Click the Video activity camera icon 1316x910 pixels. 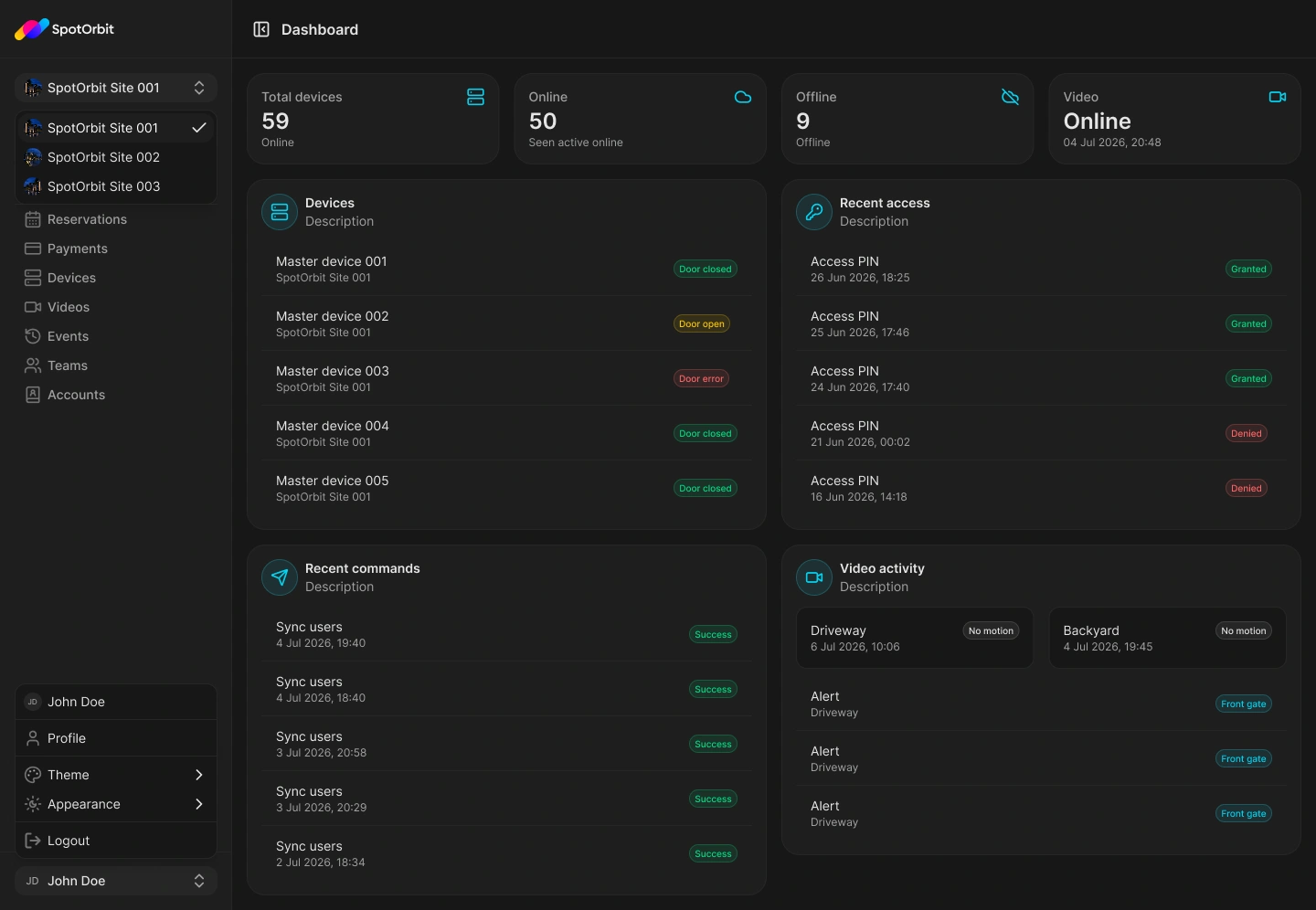pos(814,577)
